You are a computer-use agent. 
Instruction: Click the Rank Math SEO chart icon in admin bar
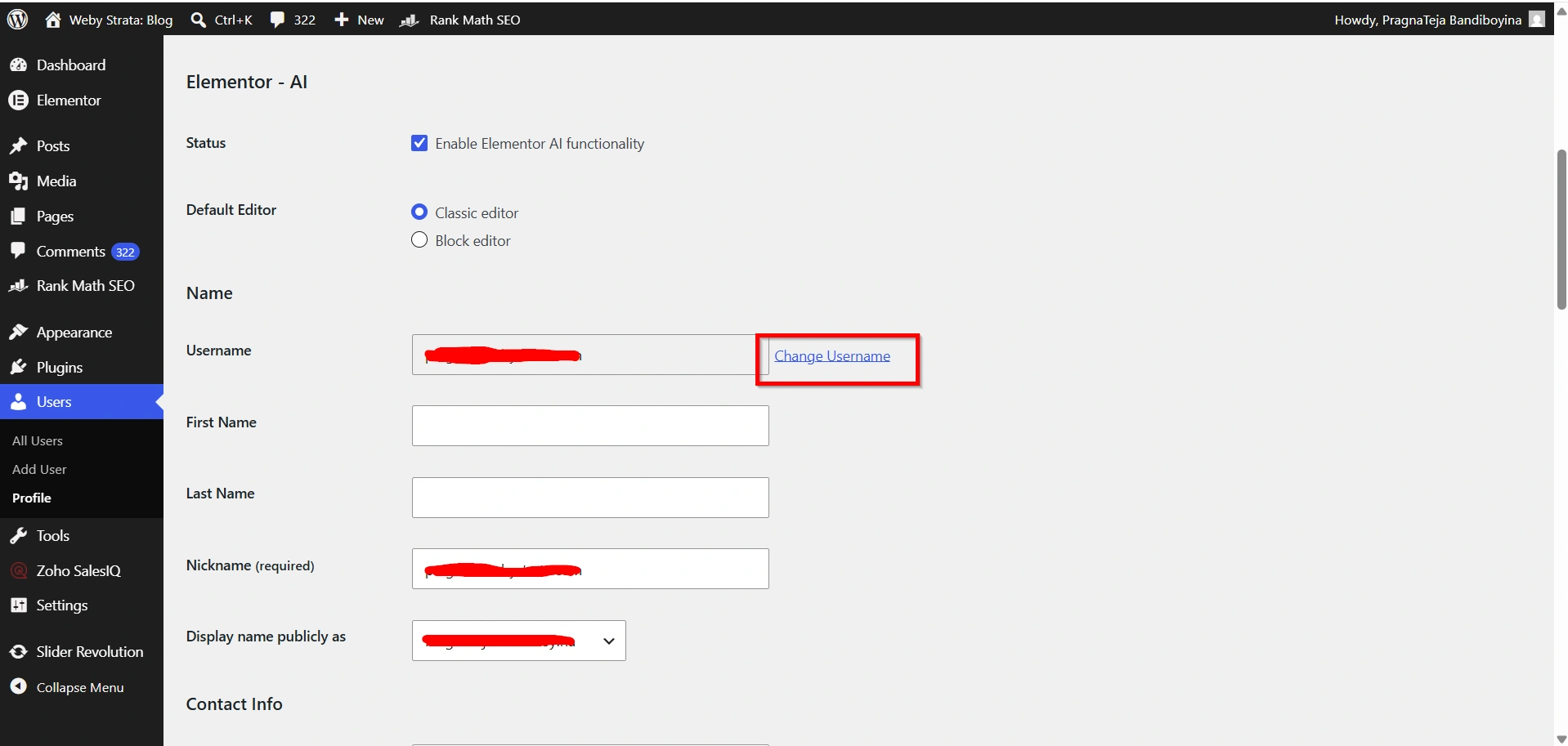[410, 20]
